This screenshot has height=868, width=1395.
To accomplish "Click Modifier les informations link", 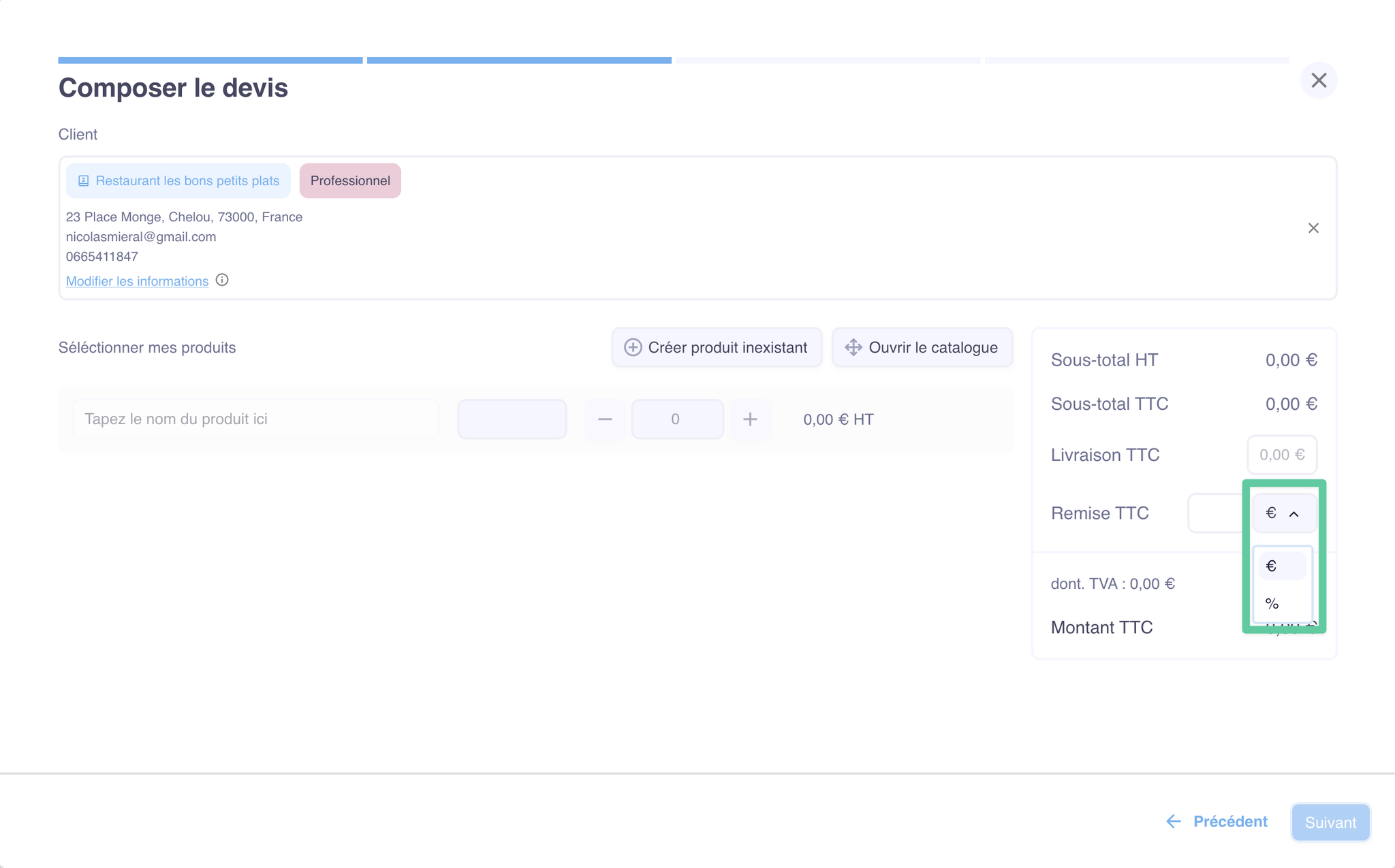I will (x=137, y=281).
